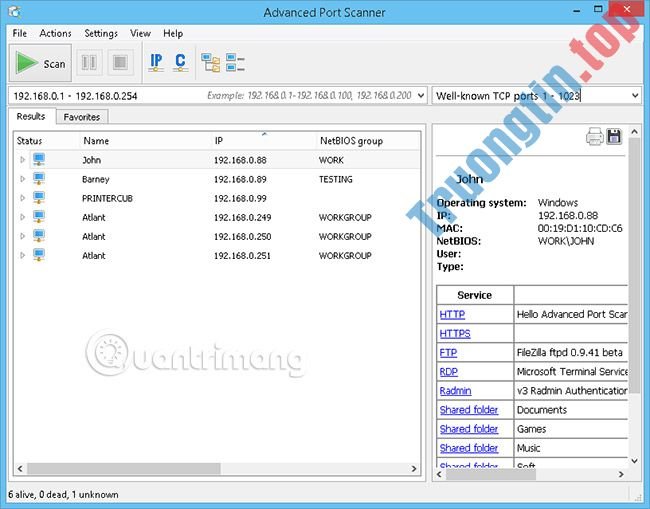Pause the scan with the pause icon

coord(89,63)
